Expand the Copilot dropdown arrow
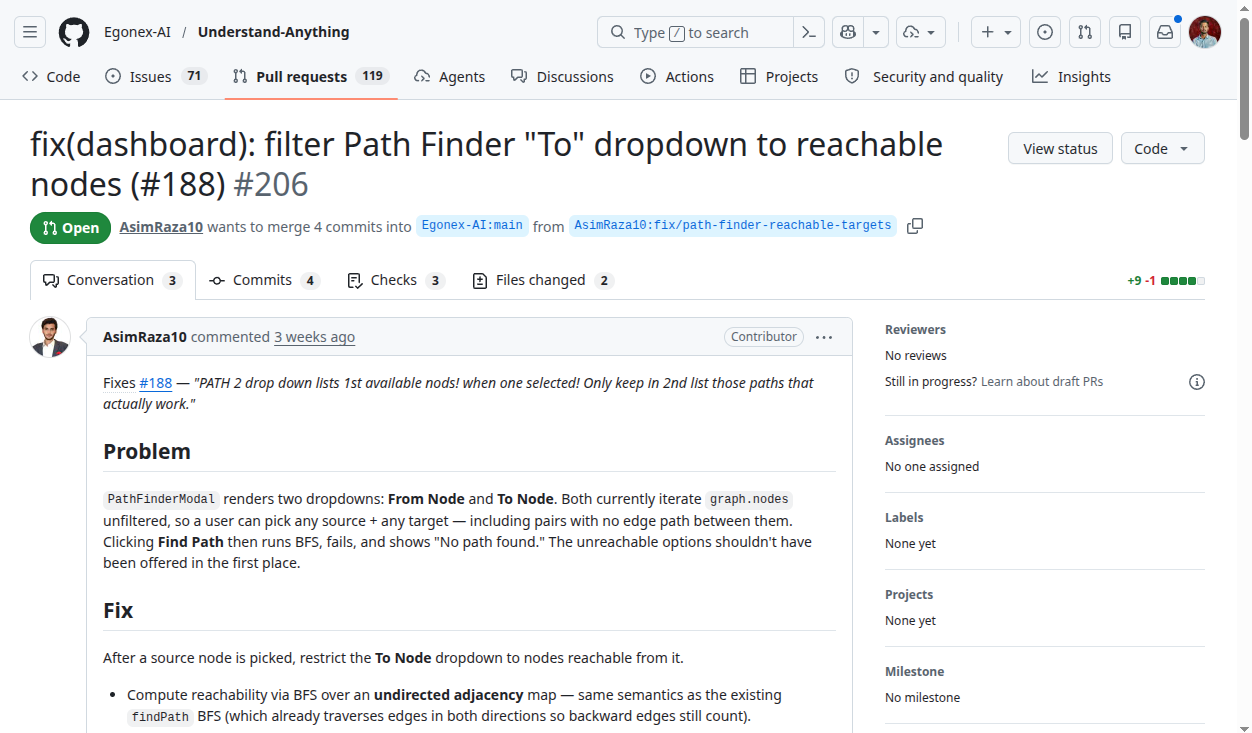The width and height of the screenshot is (1252, 733). coord(876,32)
